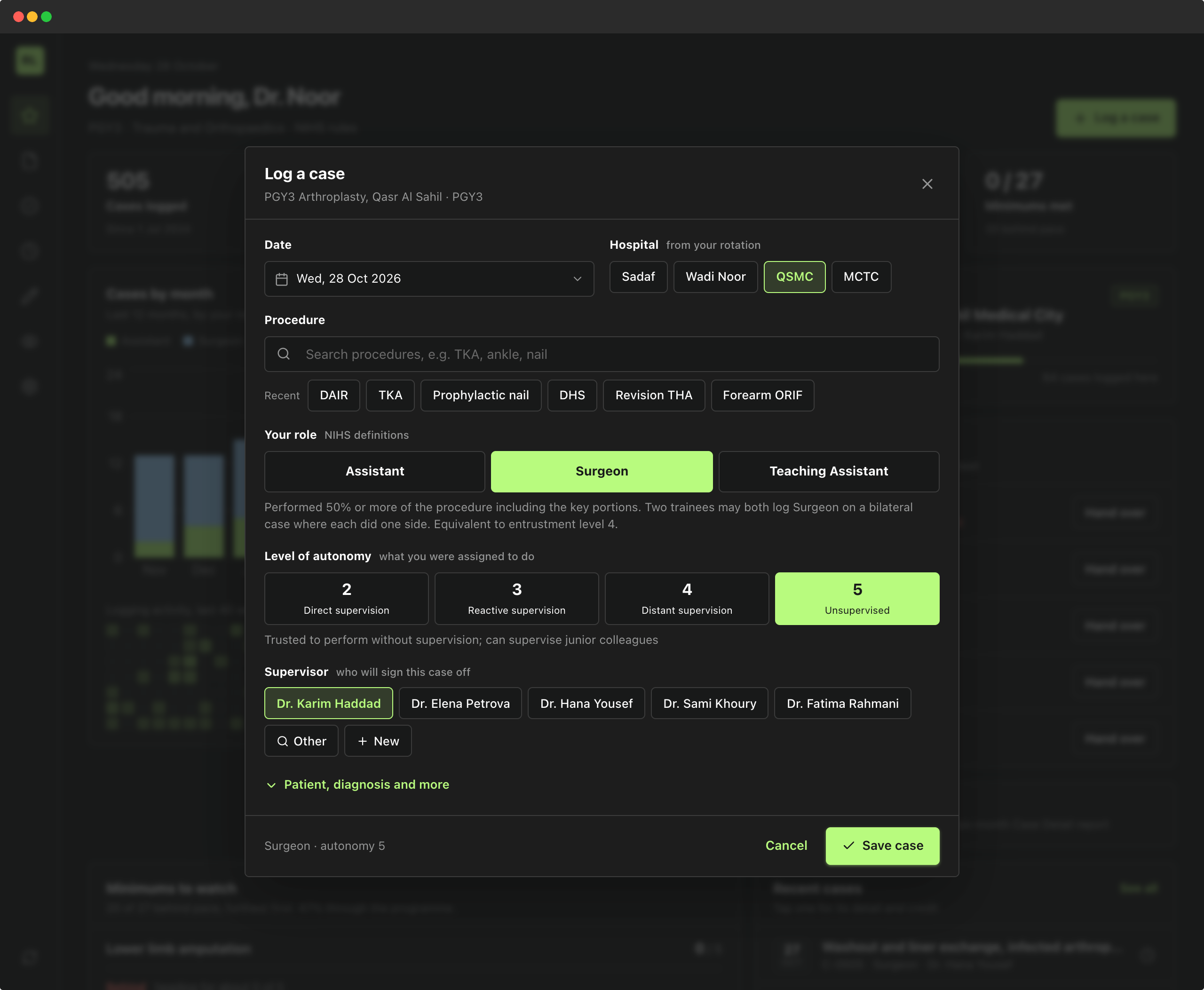The width and height of the screenshot is (1204, 990).
Task: Choose autonomy level 4 Distant supervision
Action: (x=687, y=598)
